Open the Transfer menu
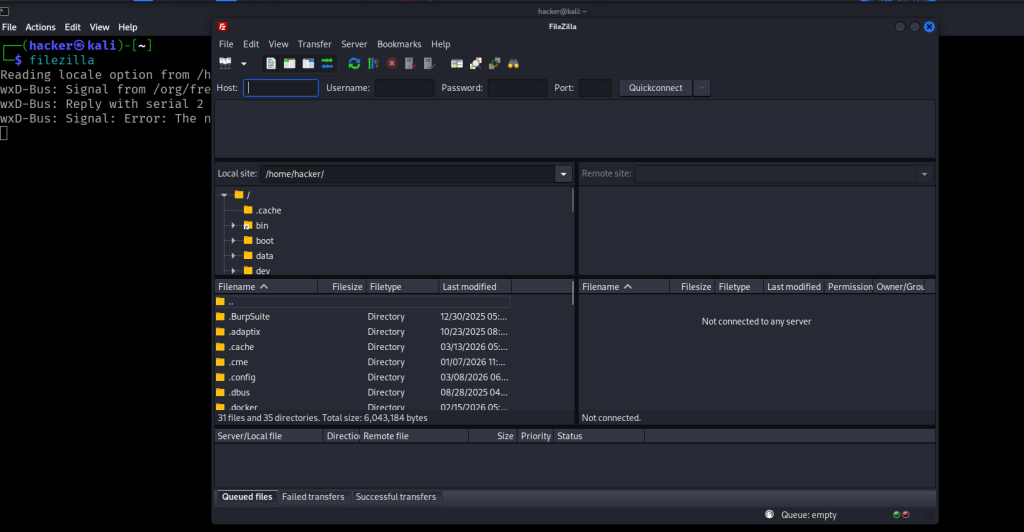The width and height of the screenshot is (1024, 532). click(x=314, y=44)
